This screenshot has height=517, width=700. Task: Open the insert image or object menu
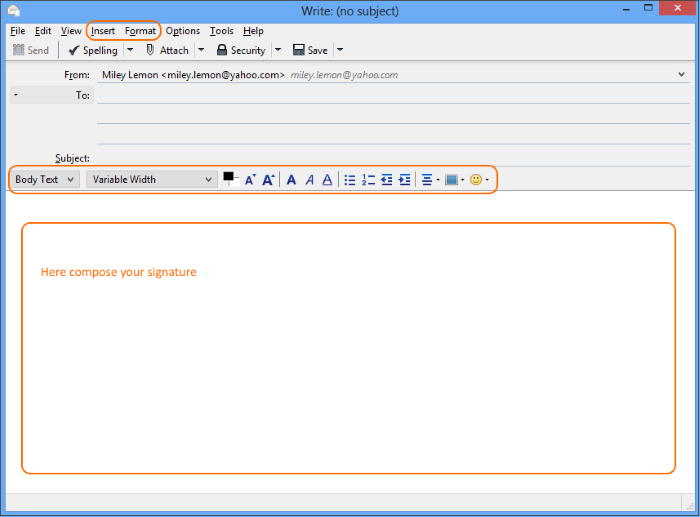click(454, 179)
